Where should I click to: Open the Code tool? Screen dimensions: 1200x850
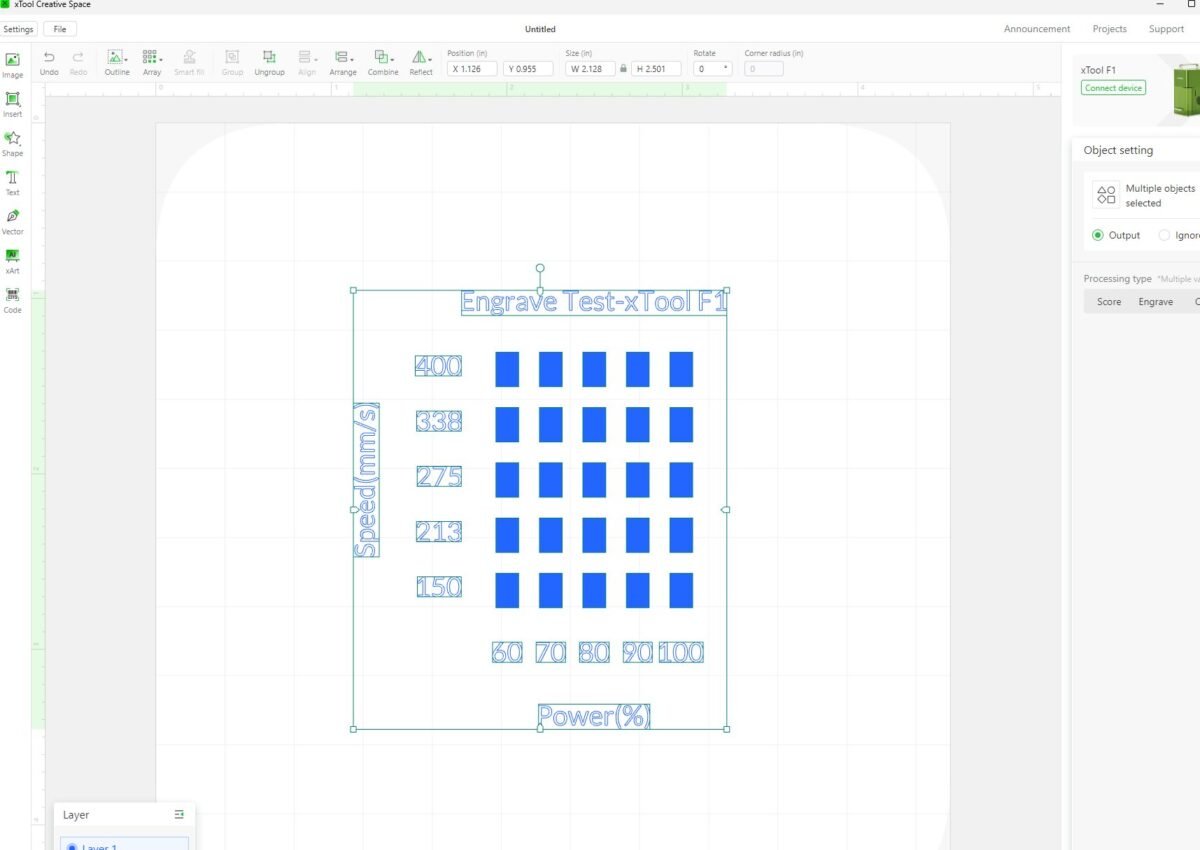(x=12, y=299)
